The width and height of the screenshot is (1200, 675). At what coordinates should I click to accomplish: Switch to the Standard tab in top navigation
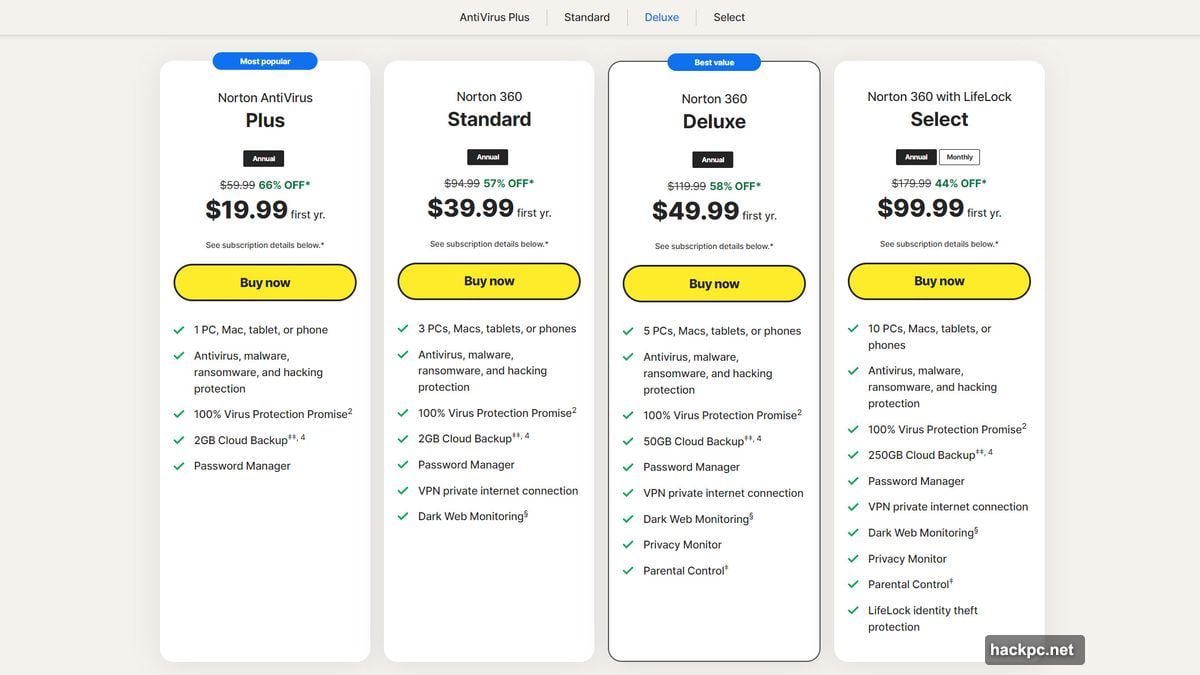[x=587, y=16]
